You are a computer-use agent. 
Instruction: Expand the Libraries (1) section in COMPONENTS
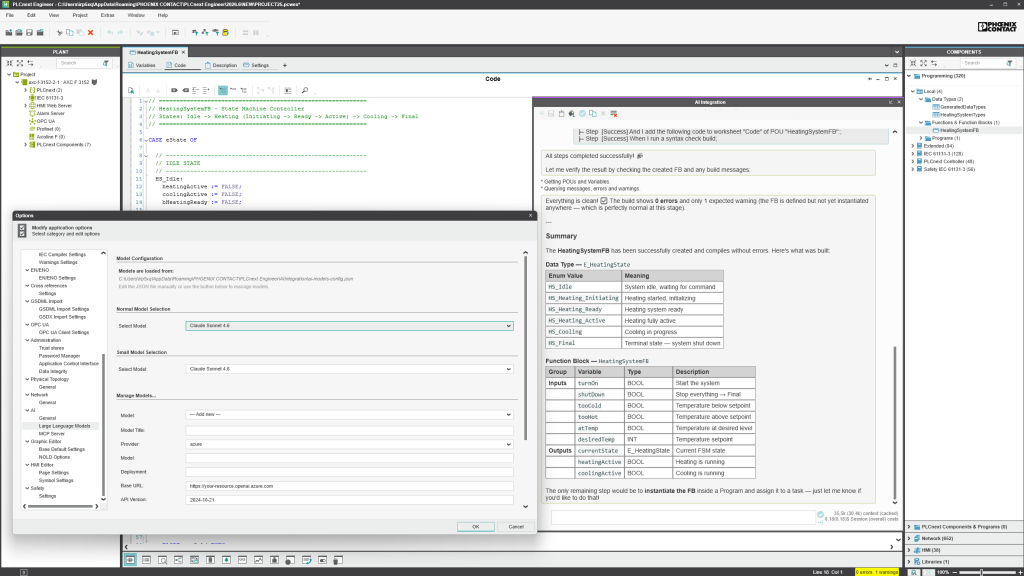pyautogui.click(x=909, y=562)
